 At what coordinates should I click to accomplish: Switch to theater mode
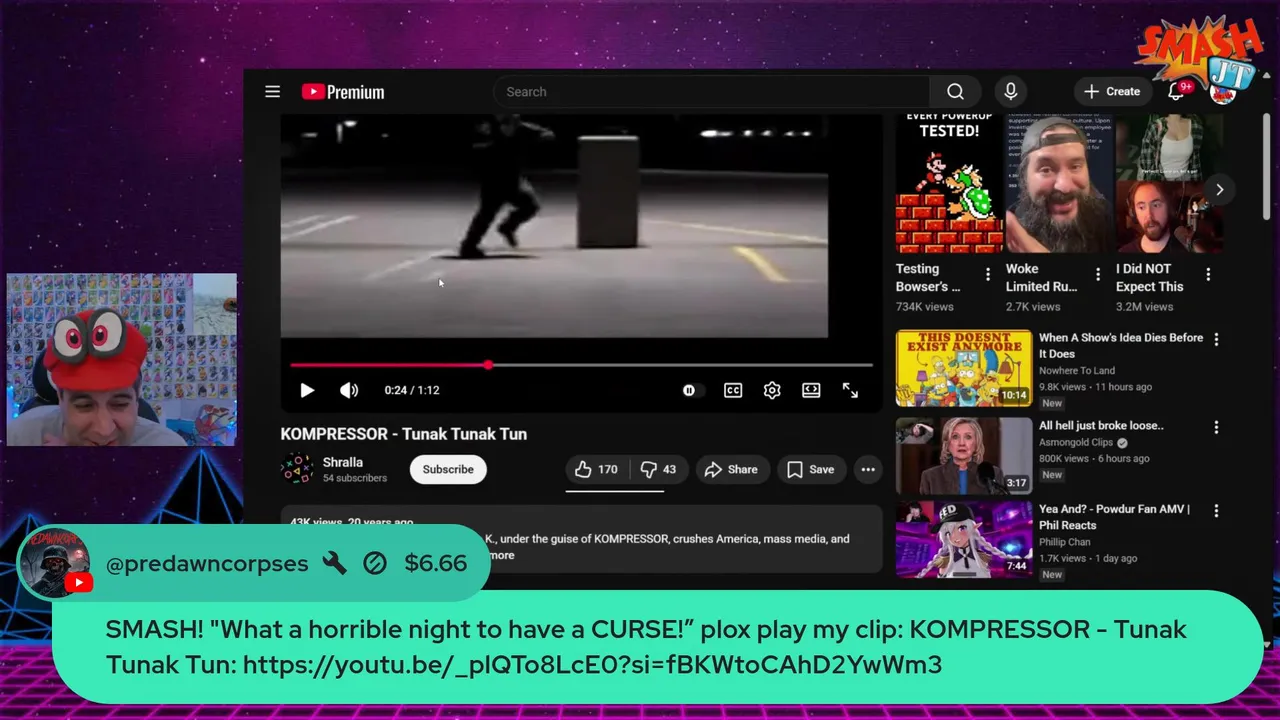811,391
